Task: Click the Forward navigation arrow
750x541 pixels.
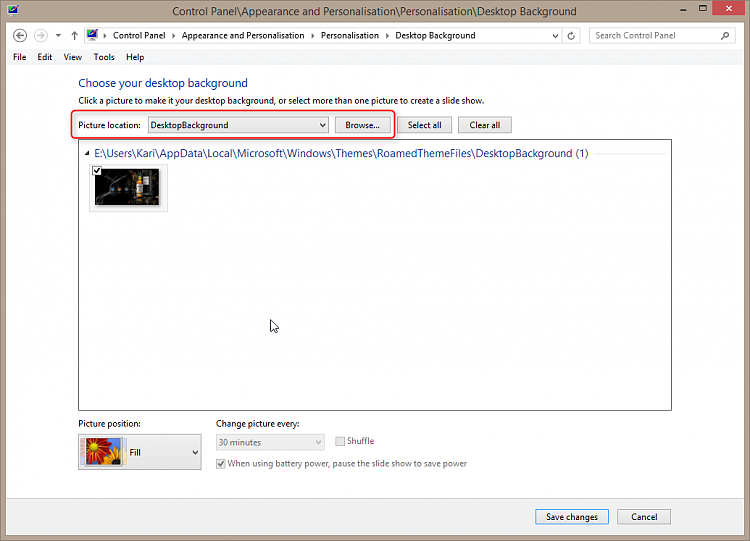Action: click(41, 35)
